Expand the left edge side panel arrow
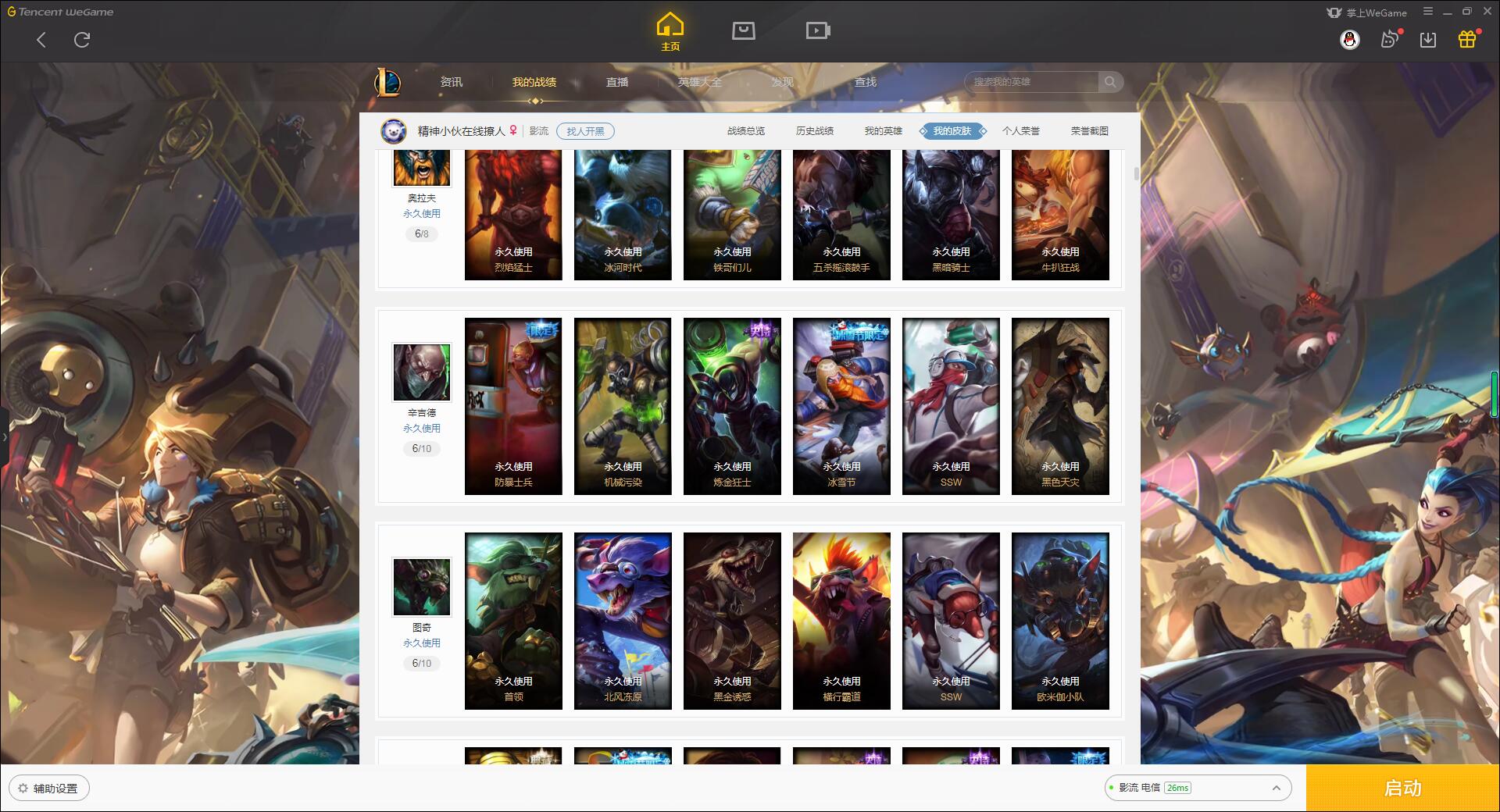This screenshot has height=812, width=1500. [4, 437]
